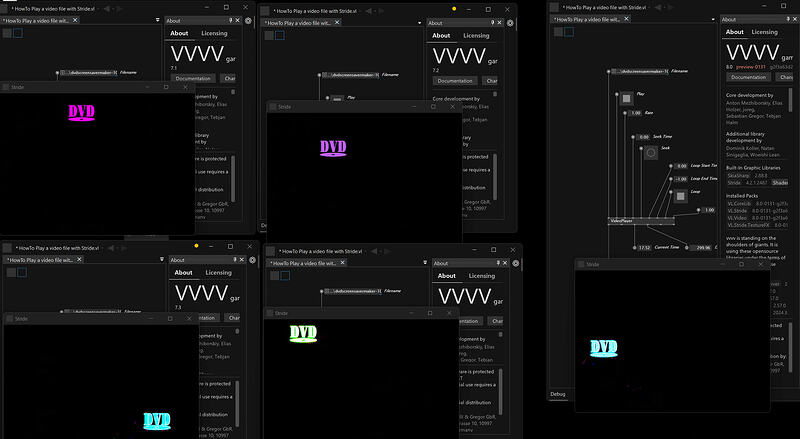Navigate back arrow in 7.1 title bar
The height and width of the screenshot is (439, 800).
click(x=107, y=9)
